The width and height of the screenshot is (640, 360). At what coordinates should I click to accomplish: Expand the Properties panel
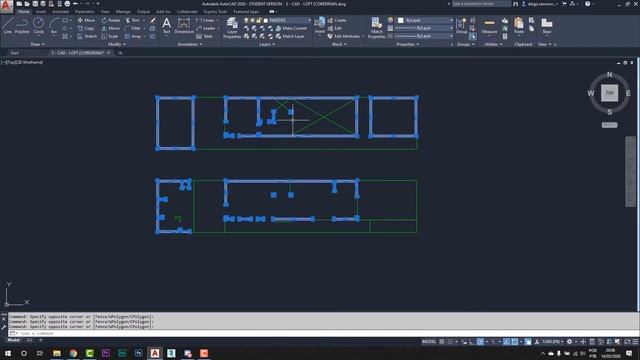click(408, 44)
